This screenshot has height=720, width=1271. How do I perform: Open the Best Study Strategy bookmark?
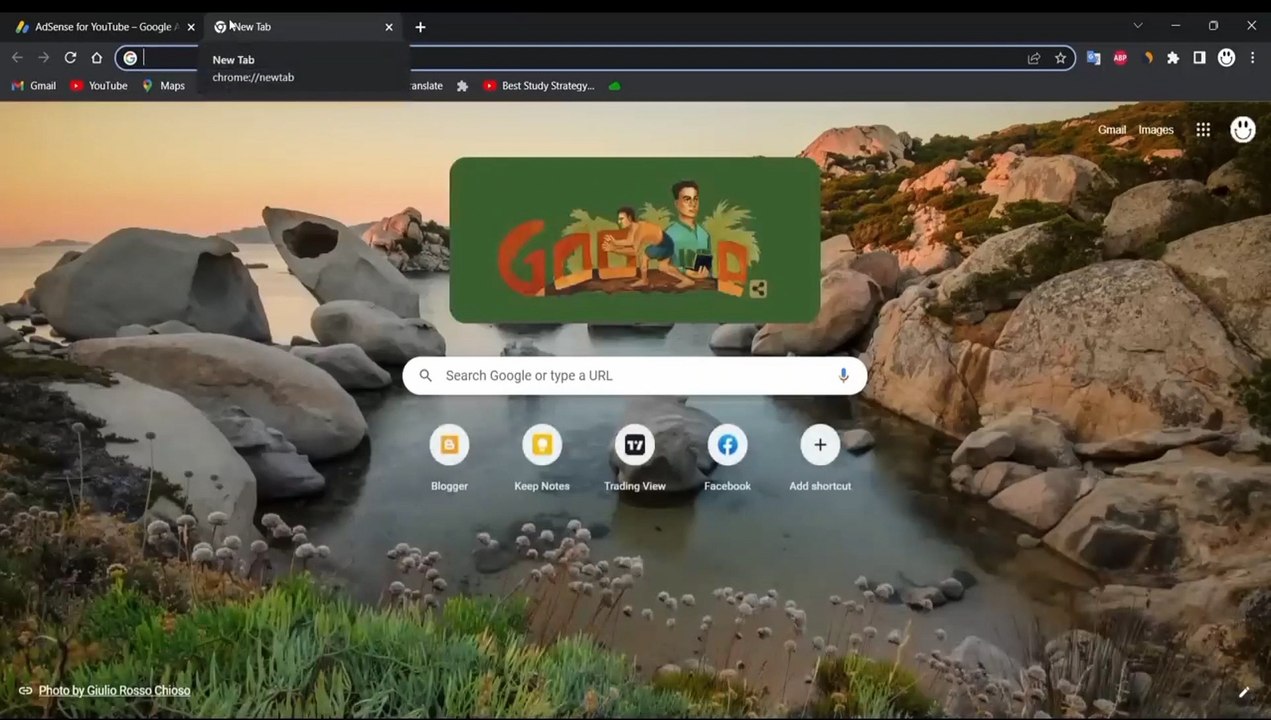tap(538, 86)
